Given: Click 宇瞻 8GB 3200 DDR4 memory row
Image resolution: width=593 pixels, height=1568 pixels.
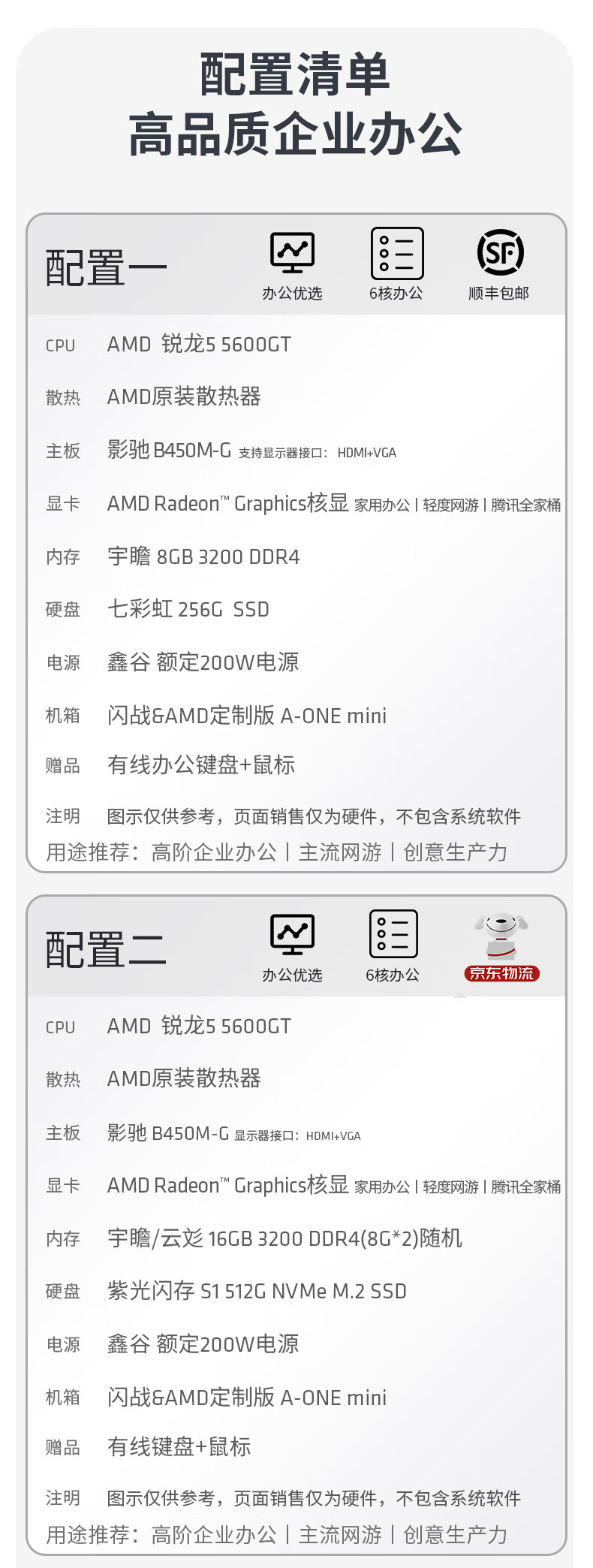Looking at the screenshot, I should click(296, 556).
